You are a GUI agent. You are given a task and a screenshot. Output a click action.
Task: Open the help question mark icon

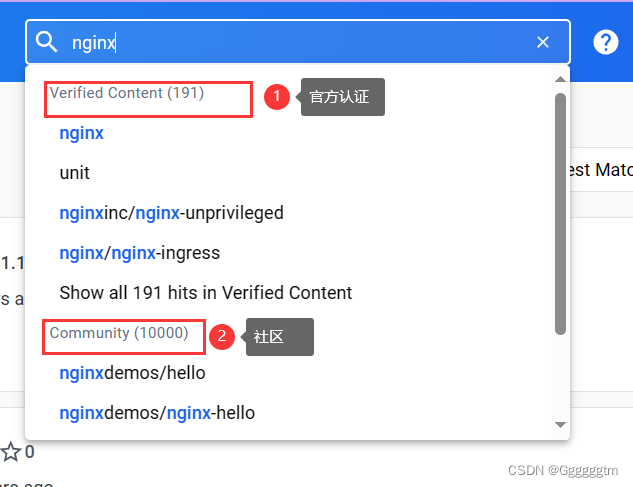606,42
